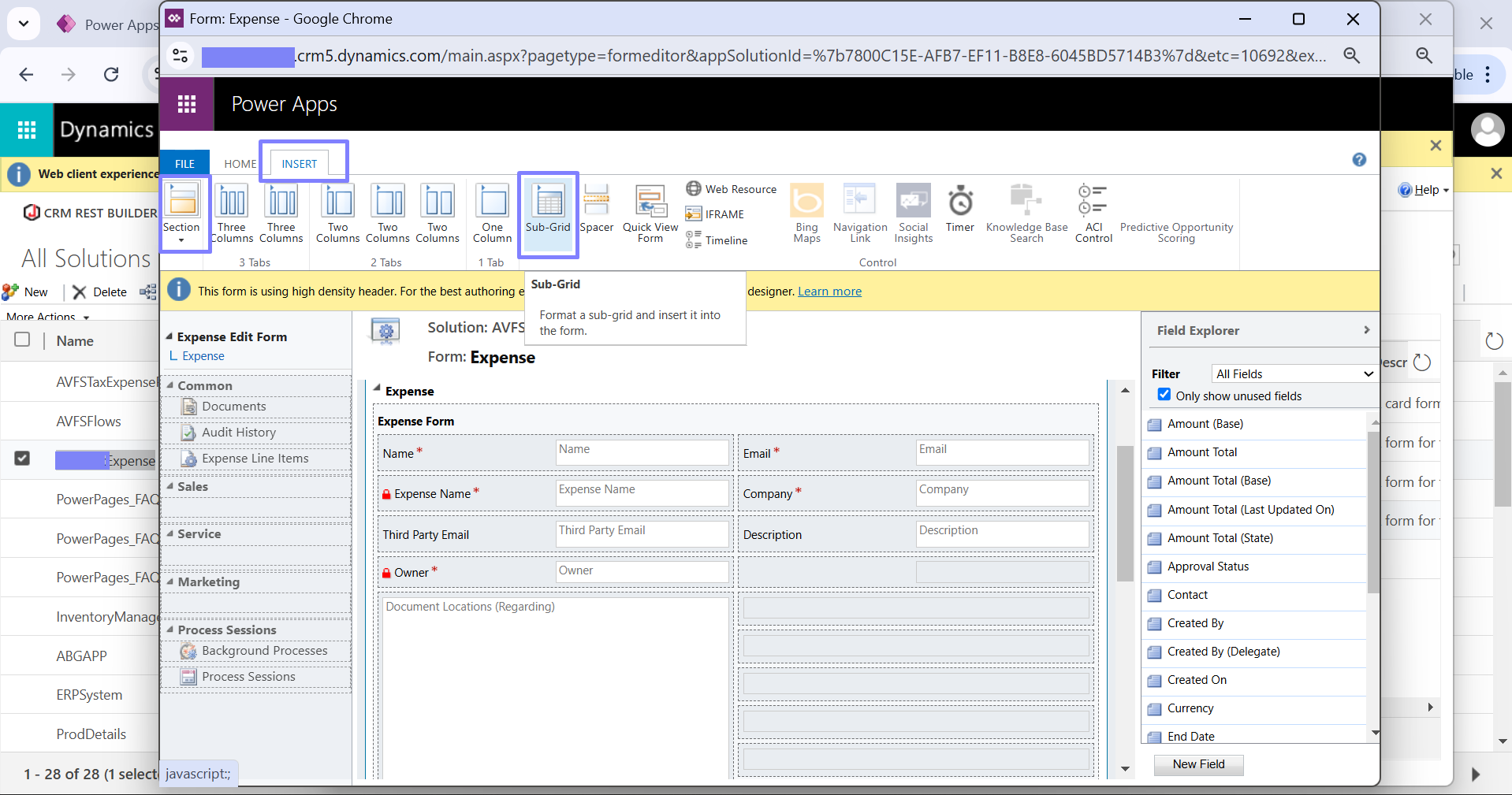Screen dimensions: 1512x795
Task: Toggle the select-all checkbox beside Name
Action: (x=22, y=340)
